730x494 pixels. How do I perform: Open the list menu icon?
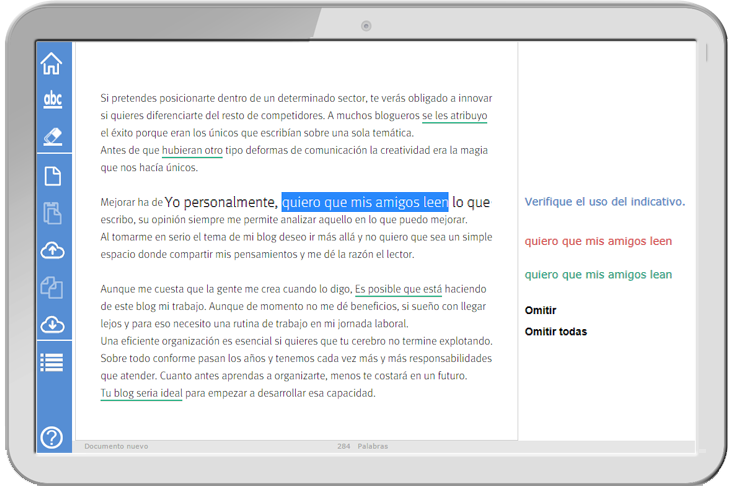[52, 362]
